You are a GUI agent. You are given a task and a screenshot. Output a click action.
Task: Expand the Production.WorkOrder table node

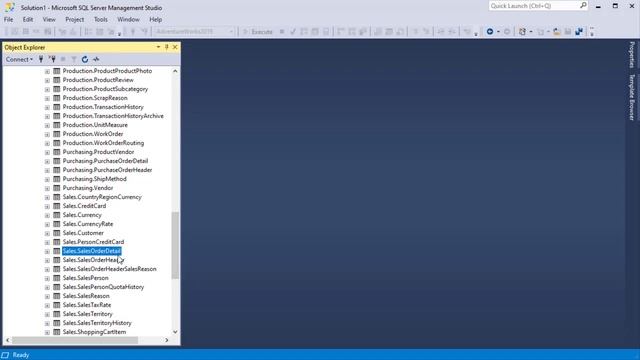pos(47,134)
